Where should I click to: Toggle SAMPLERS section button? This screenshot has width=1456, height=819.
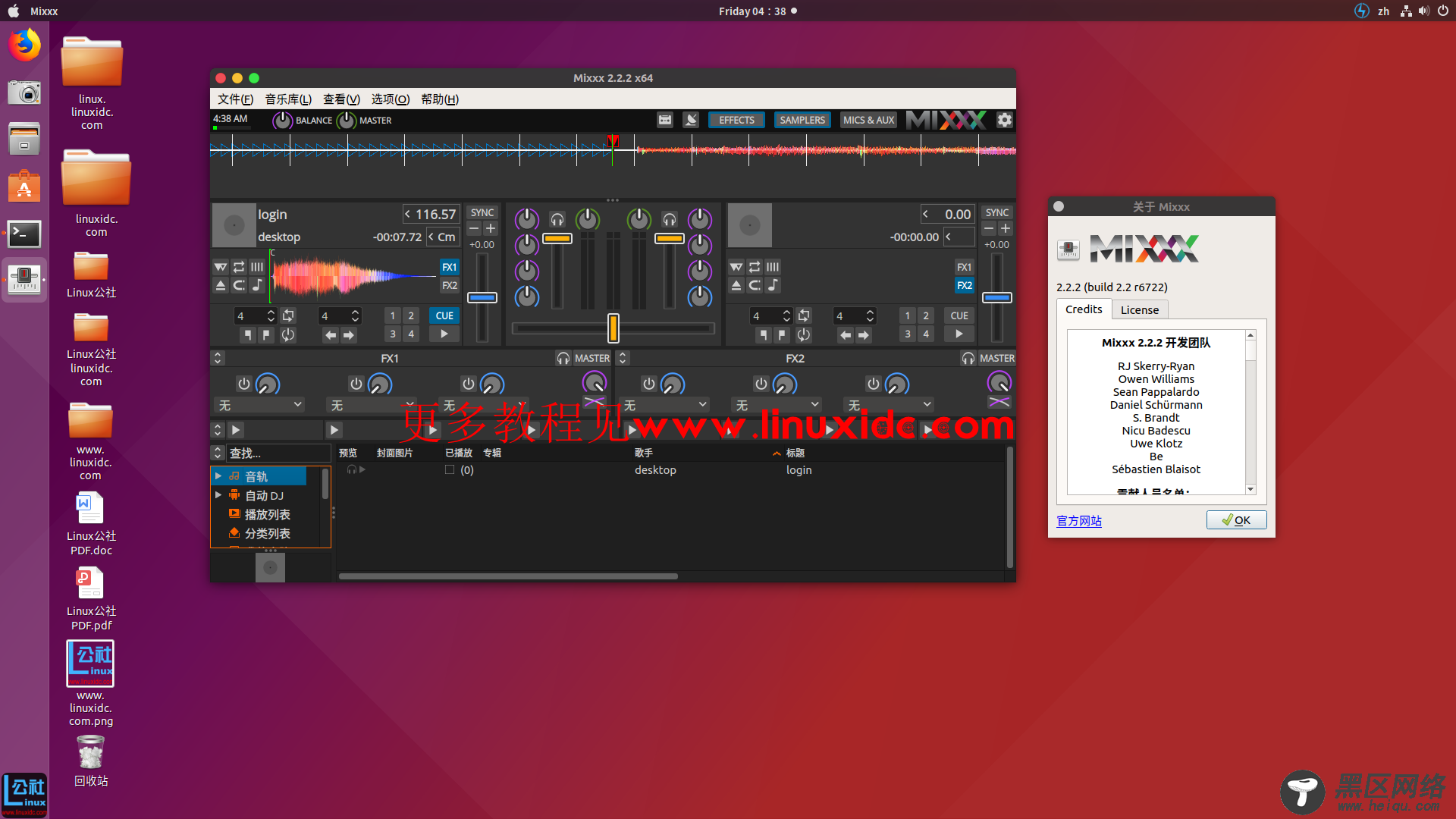coord(802,120)
